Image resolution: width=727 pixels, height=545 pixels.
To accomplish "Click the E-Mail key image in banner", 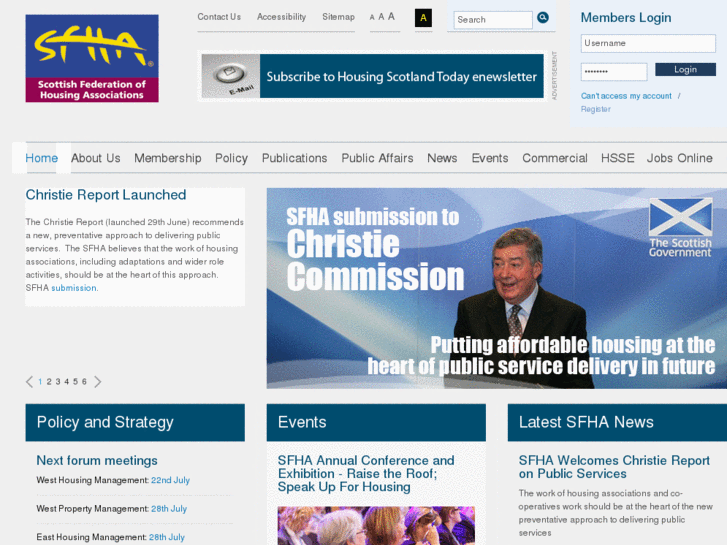I will pyautogui.click(x=231, y=76).
